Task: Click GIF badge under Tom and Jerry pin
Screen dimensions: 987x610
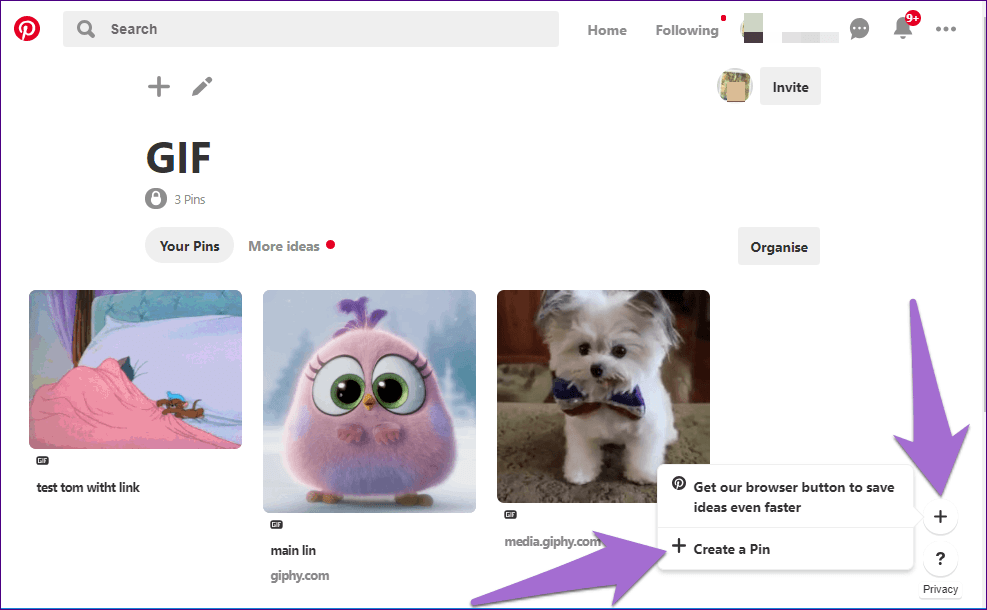Action: [x=42, y=461]
